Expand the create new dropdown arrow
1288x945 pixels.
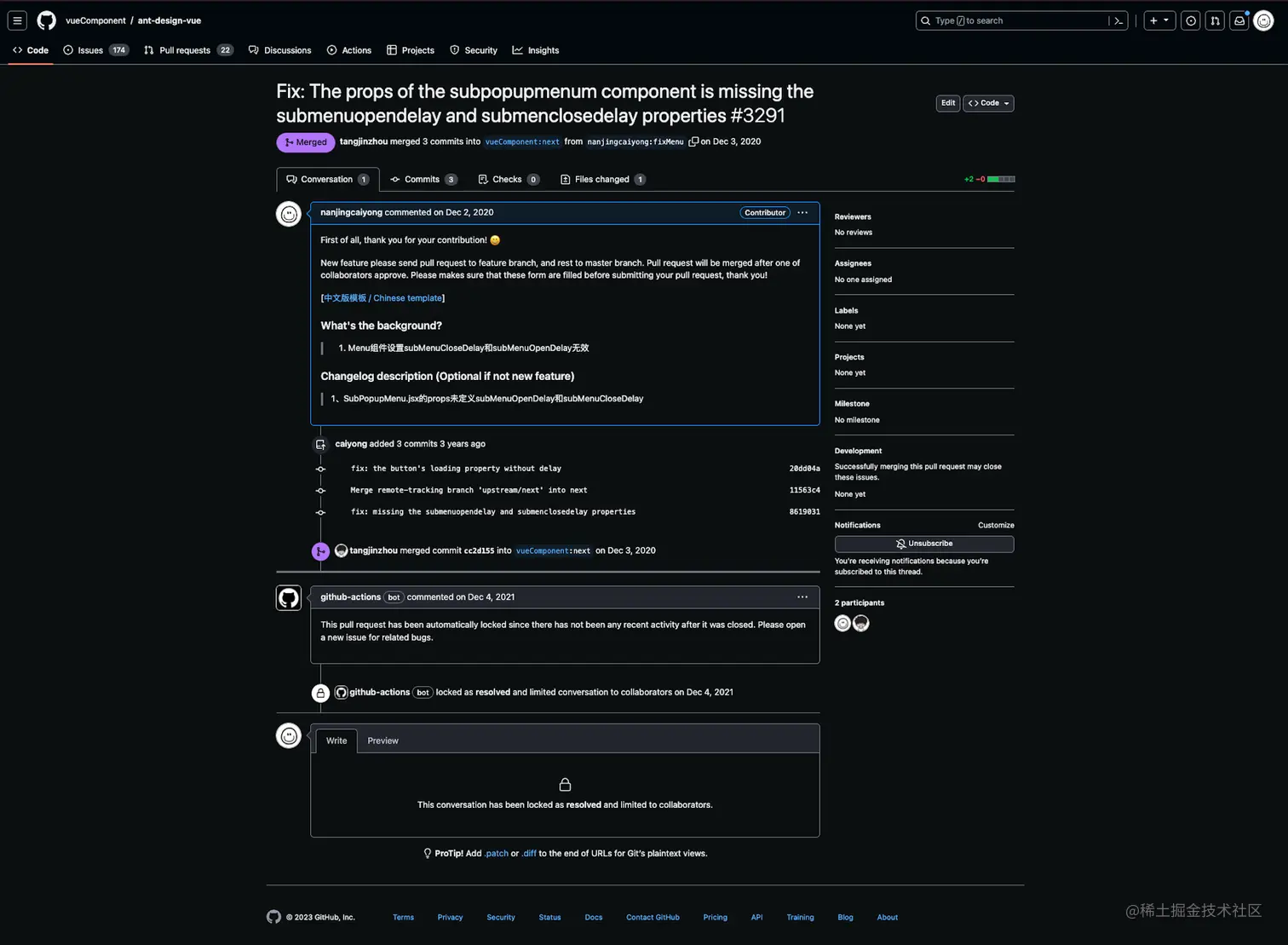tap(1166, 20)
